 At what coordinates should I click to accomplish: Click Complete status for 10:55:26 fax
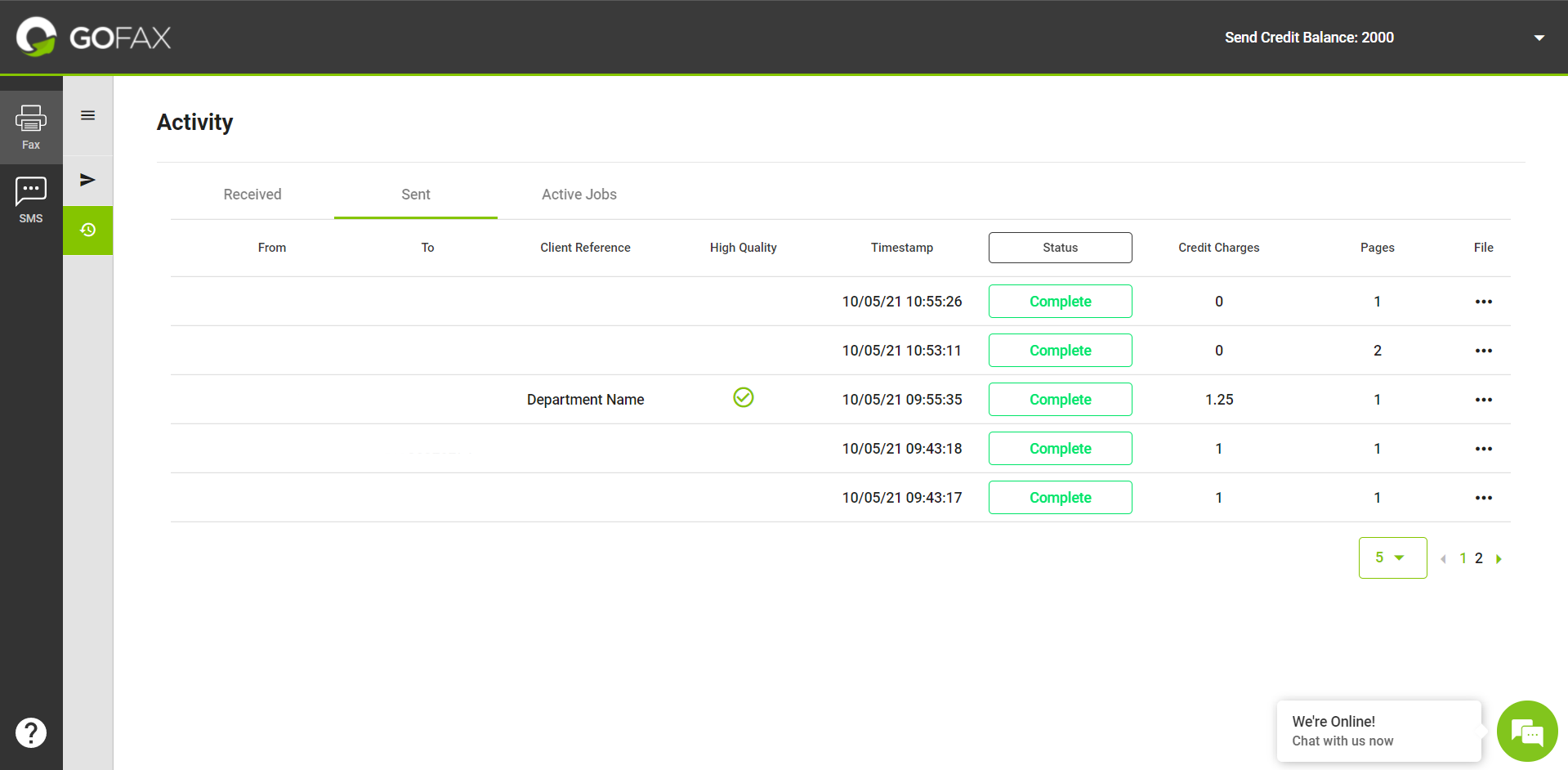tap(1061, 302)
